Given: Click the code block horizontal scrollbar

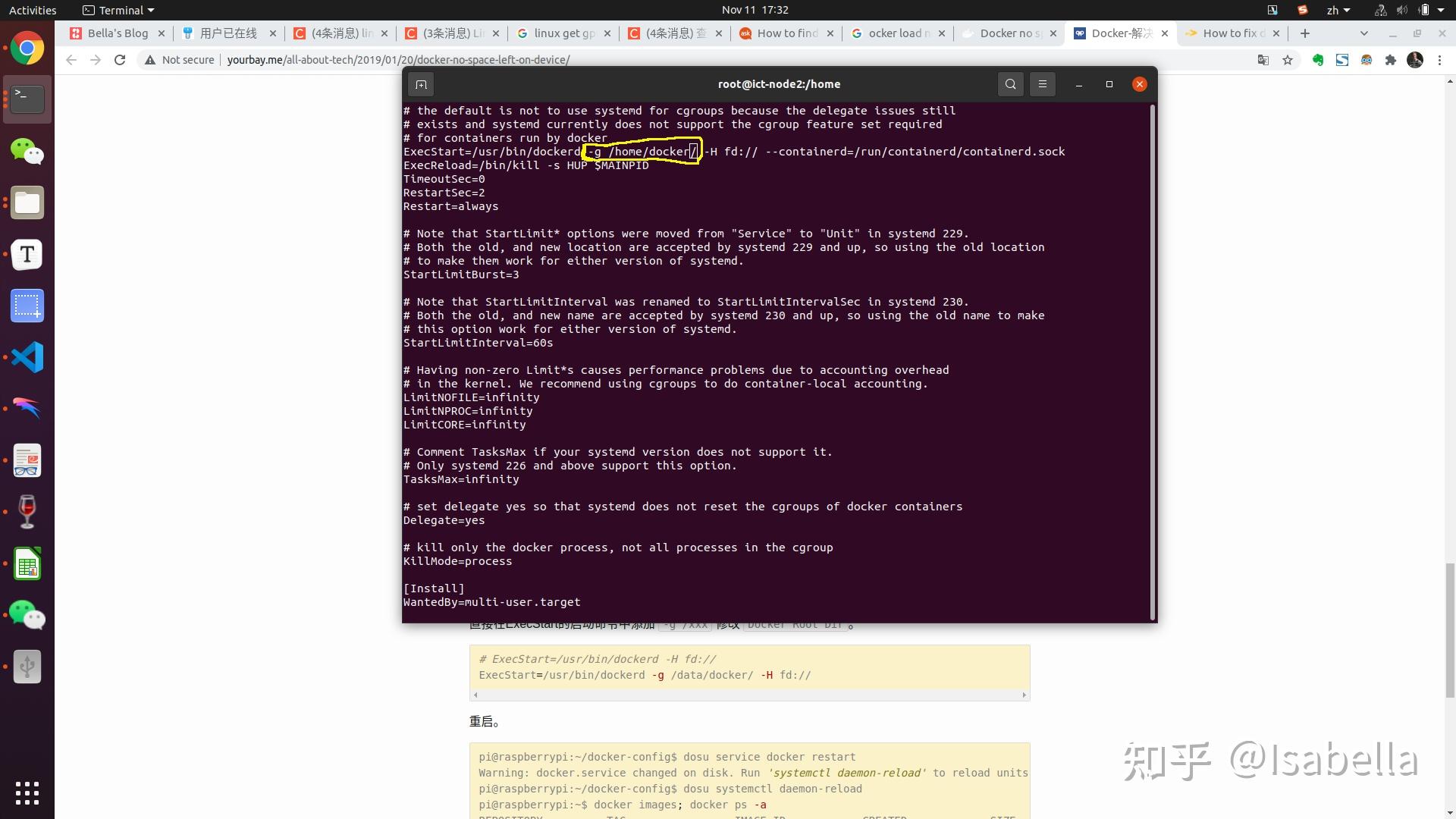Looking at the screenshot, I should pyautogui.click(x=749, y=695).
